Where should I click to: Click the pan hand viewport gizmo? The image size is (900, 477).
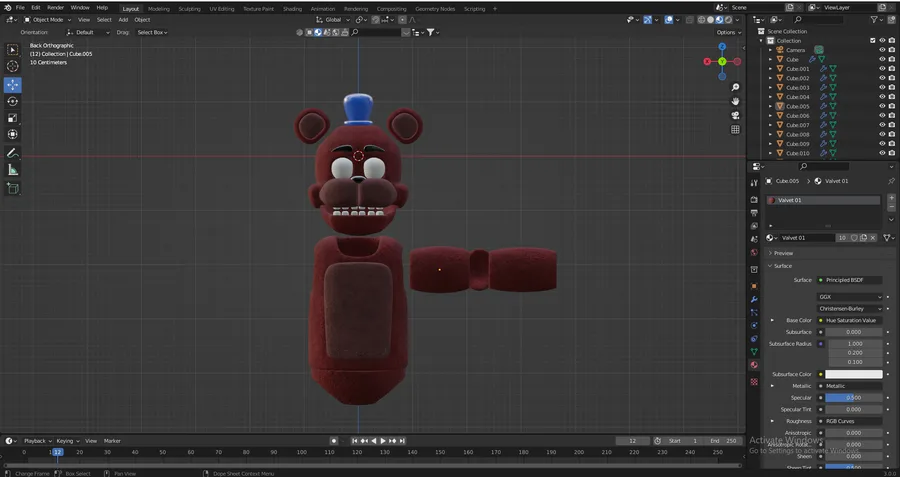click(x=735, y=101)
